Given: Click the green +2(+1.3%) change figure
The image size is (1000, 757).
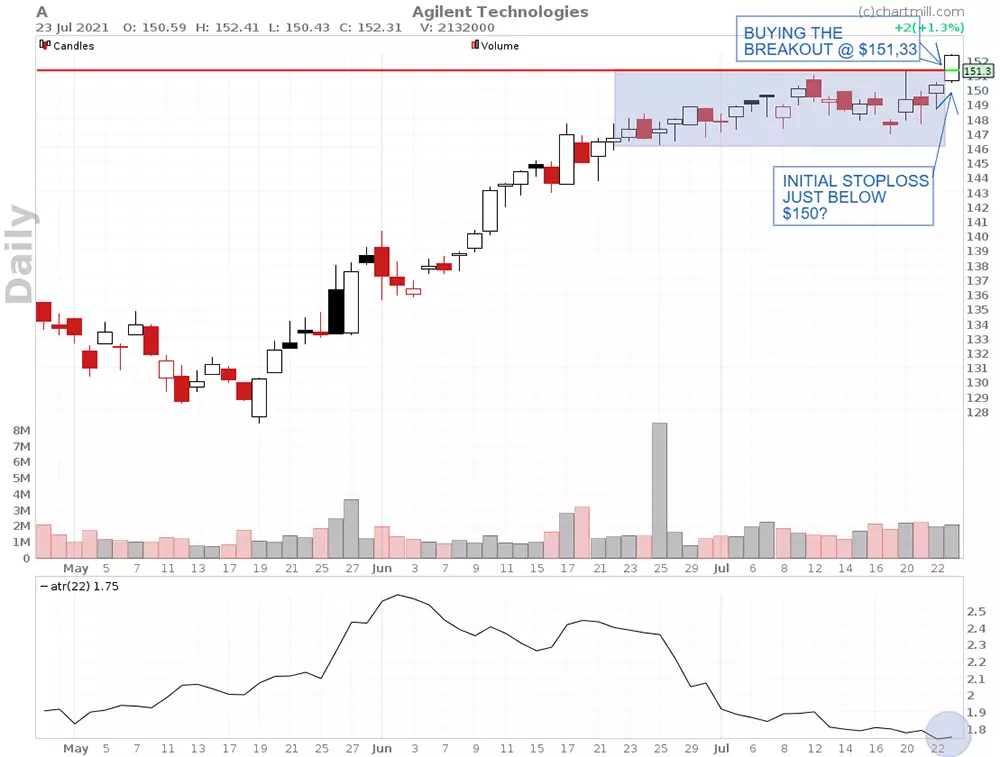Looking at the screenshot, I should pyautogui.click(x=929, y=27).
